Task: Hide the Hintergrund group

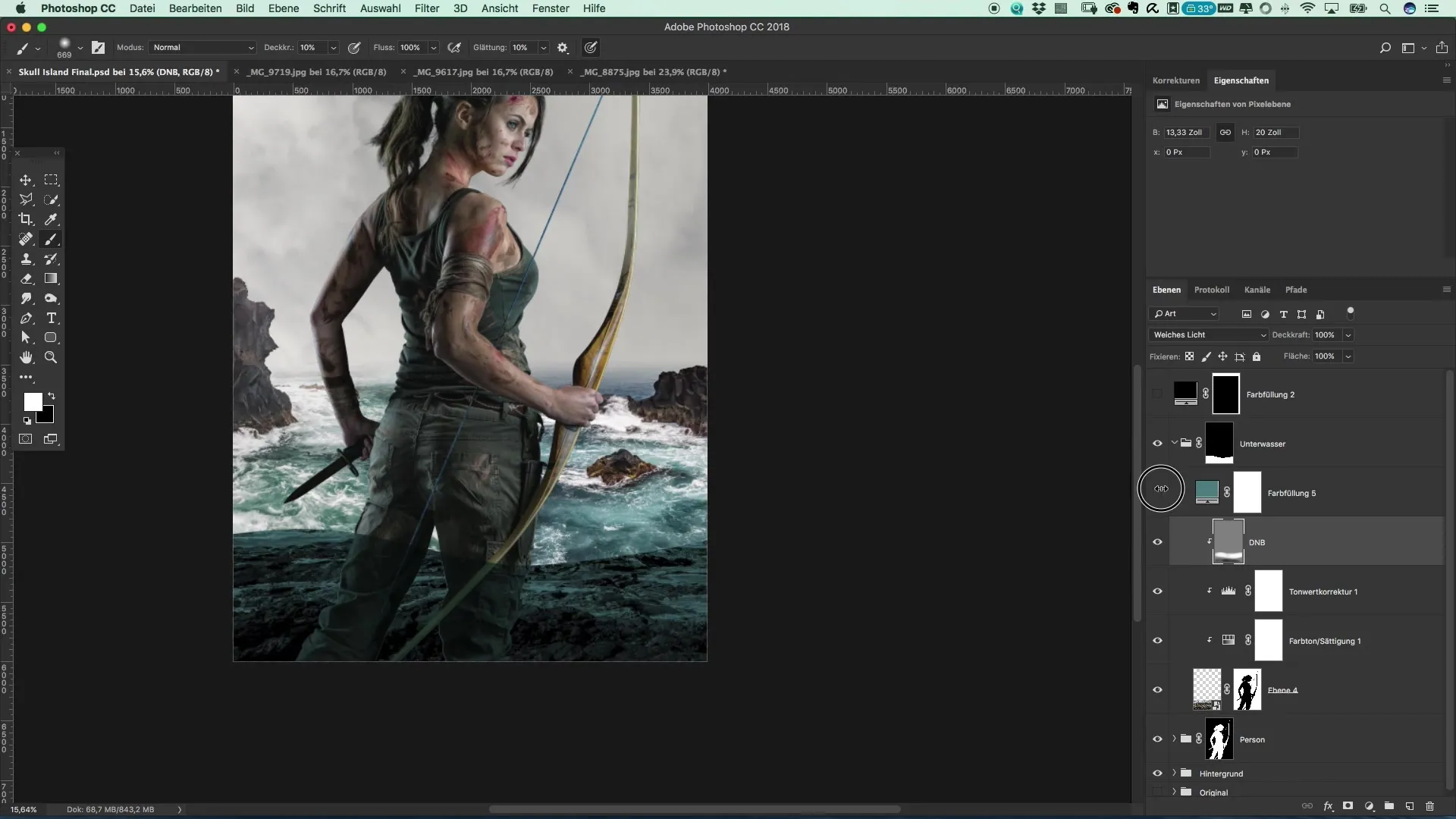Action: point(1157,773)
